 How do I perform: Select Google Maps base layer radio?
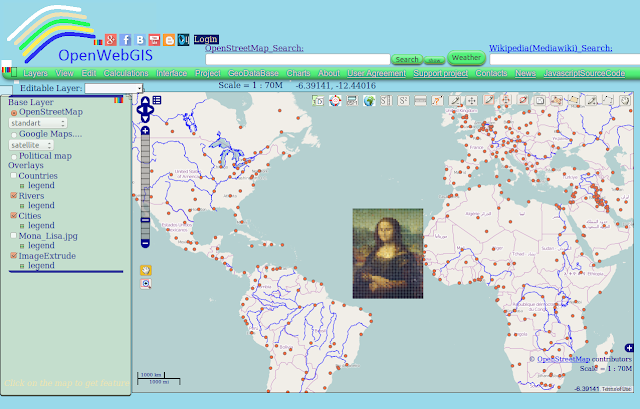(x=14, y=135)
